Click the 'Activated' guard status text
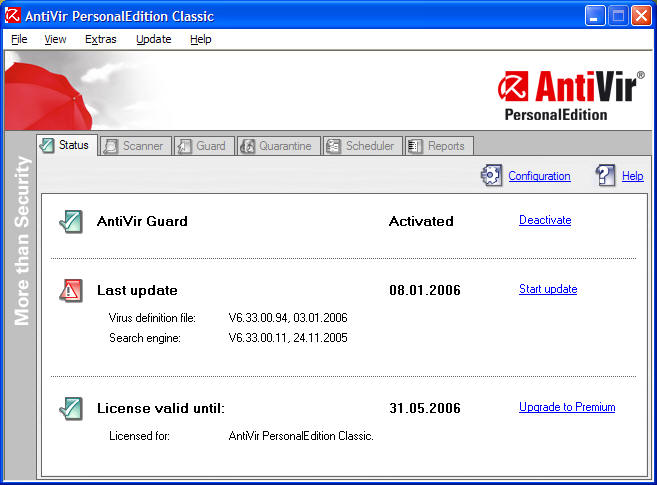 pos(421,221)
